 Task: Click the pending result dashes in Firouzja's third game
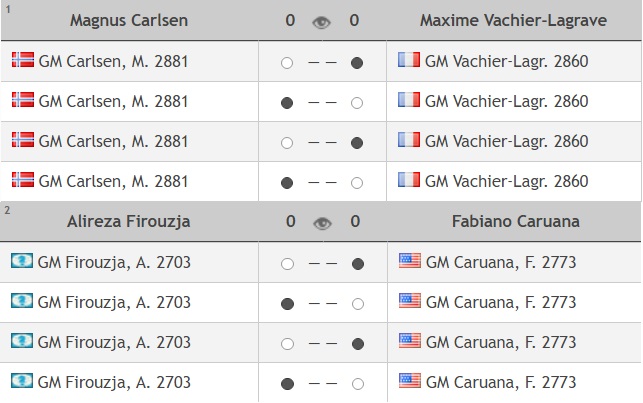(322, 343)
